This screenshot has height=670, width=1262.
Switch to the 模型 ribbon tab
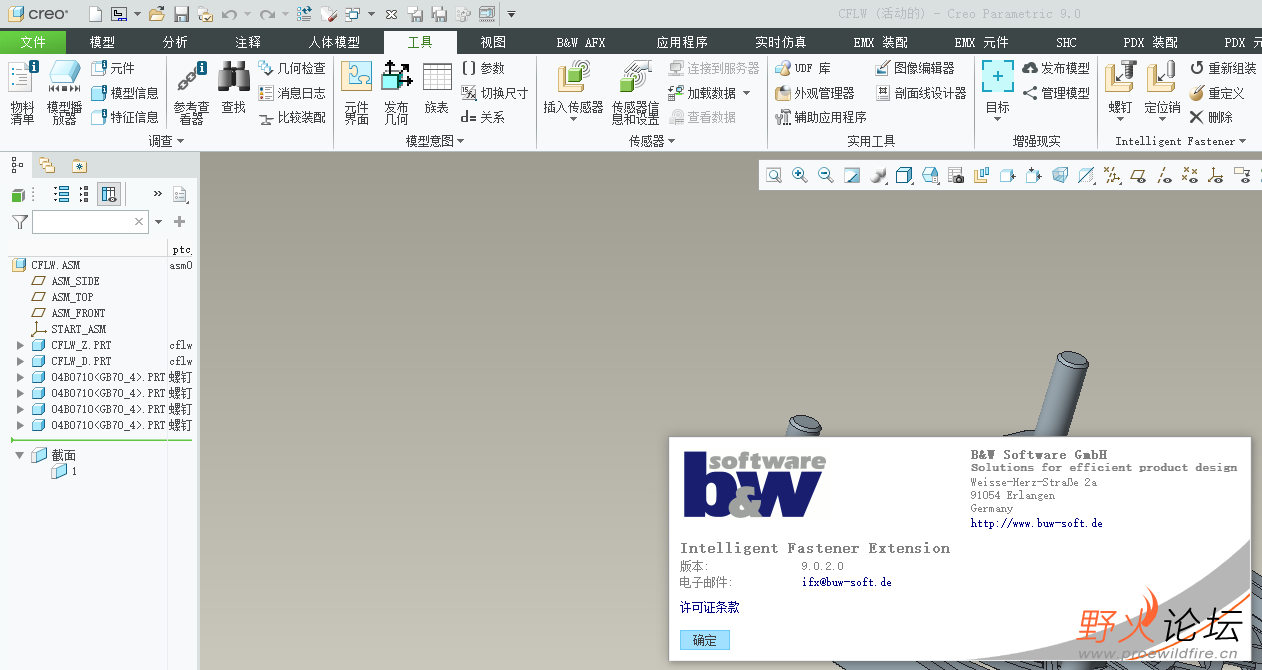[x=102, y=42]
